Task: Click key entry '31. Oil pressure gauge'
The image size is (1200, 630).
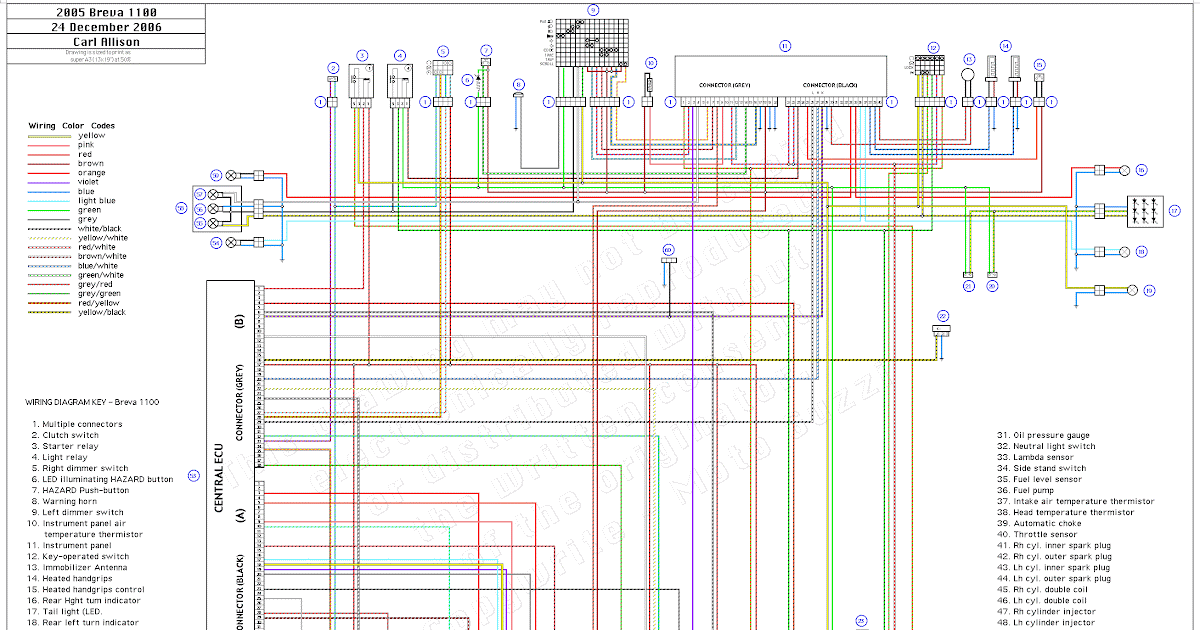Action: point(1045,435)
